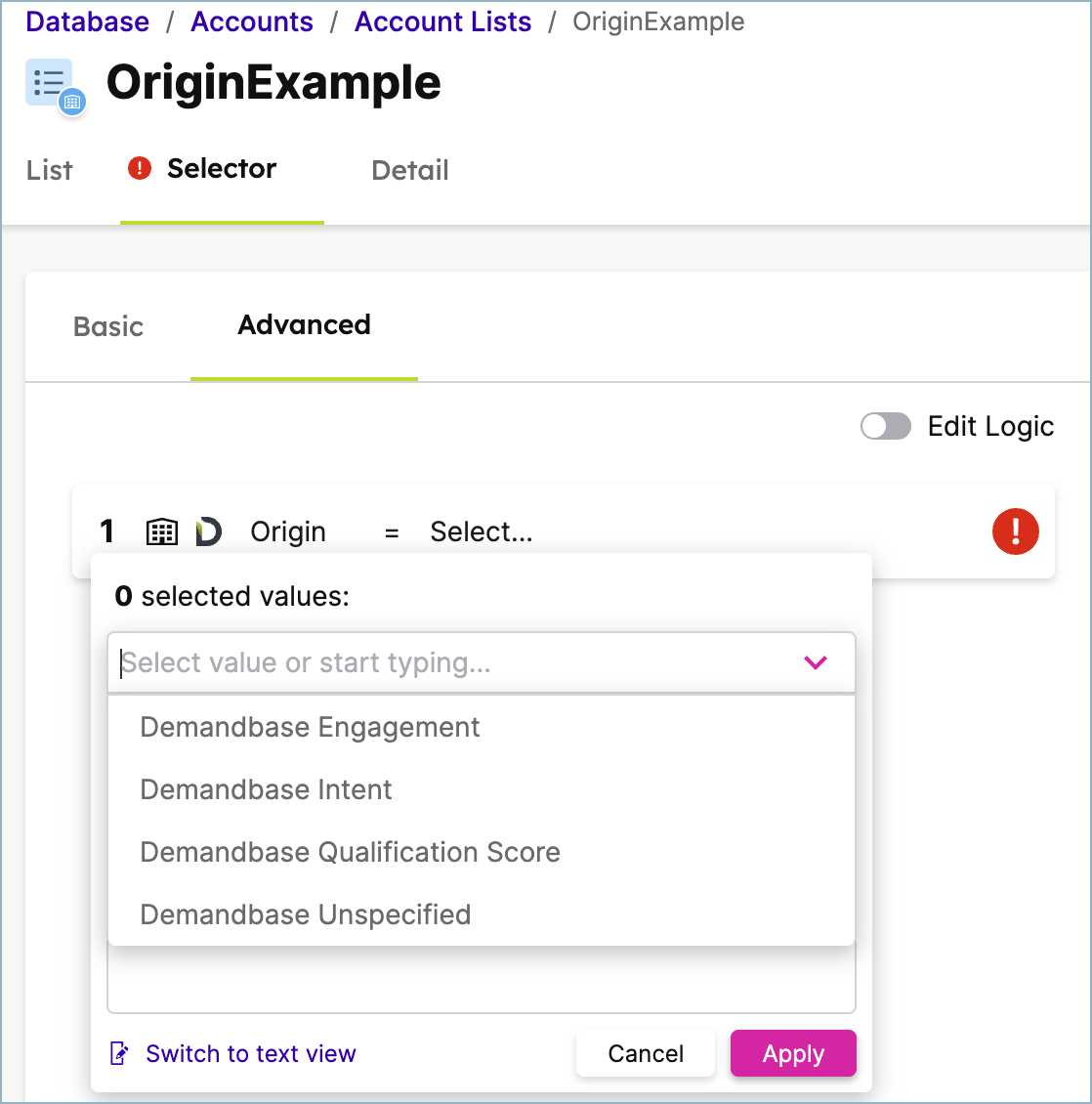Click the OriginExample page title
Screen dimensions: 1092x1104
point(273,83)
